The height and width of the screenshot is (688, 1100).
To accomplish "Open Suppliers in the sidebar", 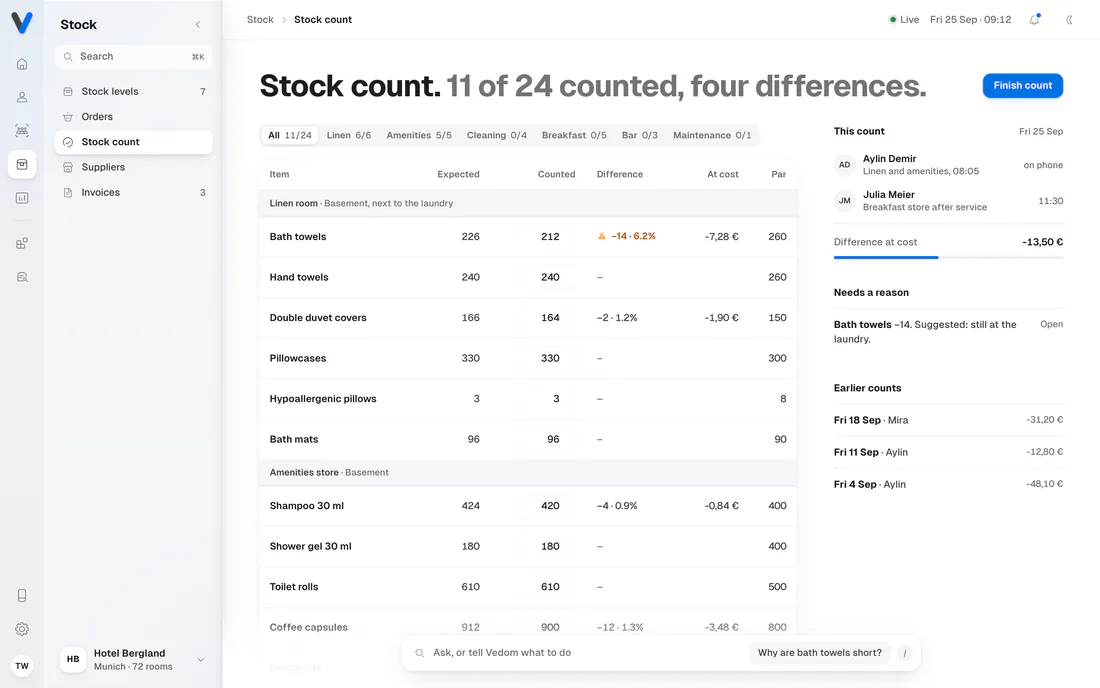I will (x=133, y=167).
